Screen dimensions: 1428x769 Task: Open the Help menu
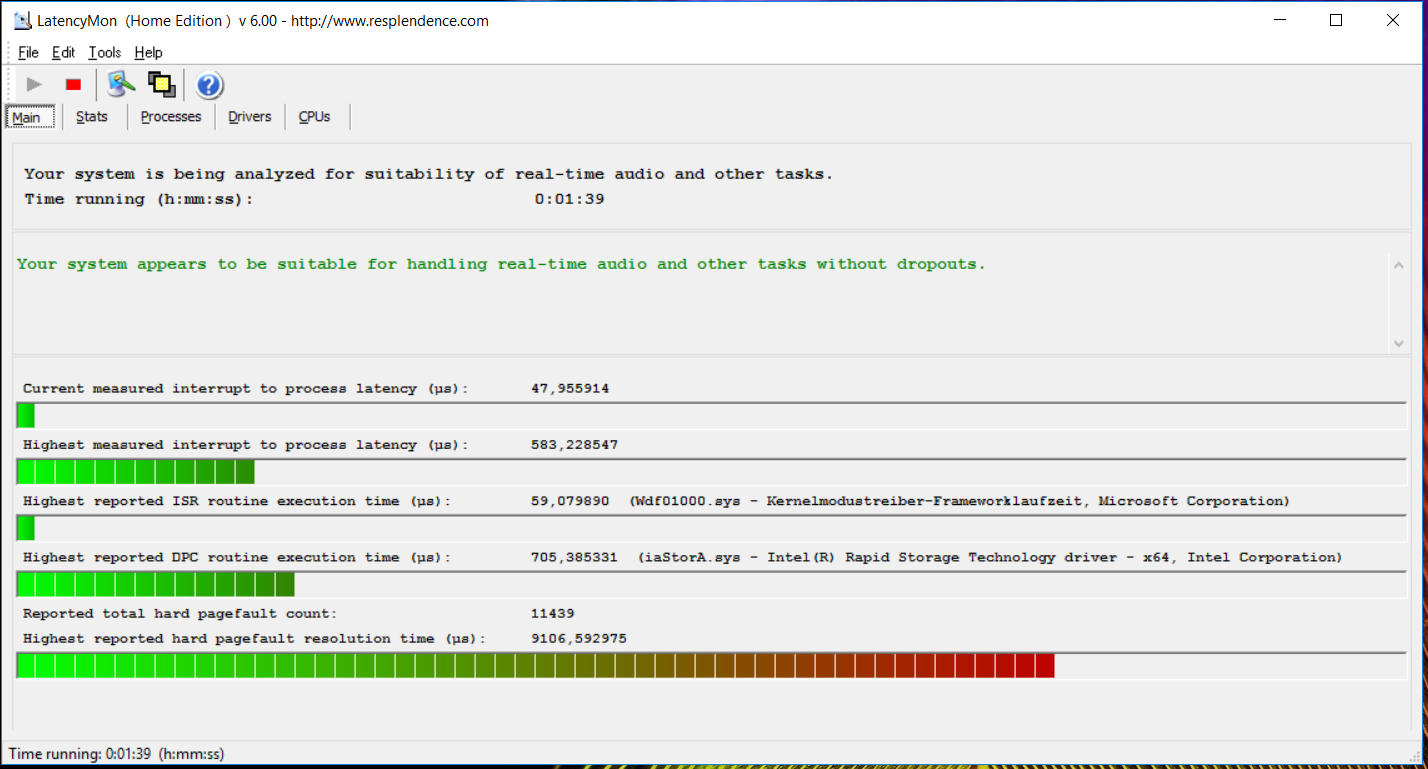(x=148, y=52)
